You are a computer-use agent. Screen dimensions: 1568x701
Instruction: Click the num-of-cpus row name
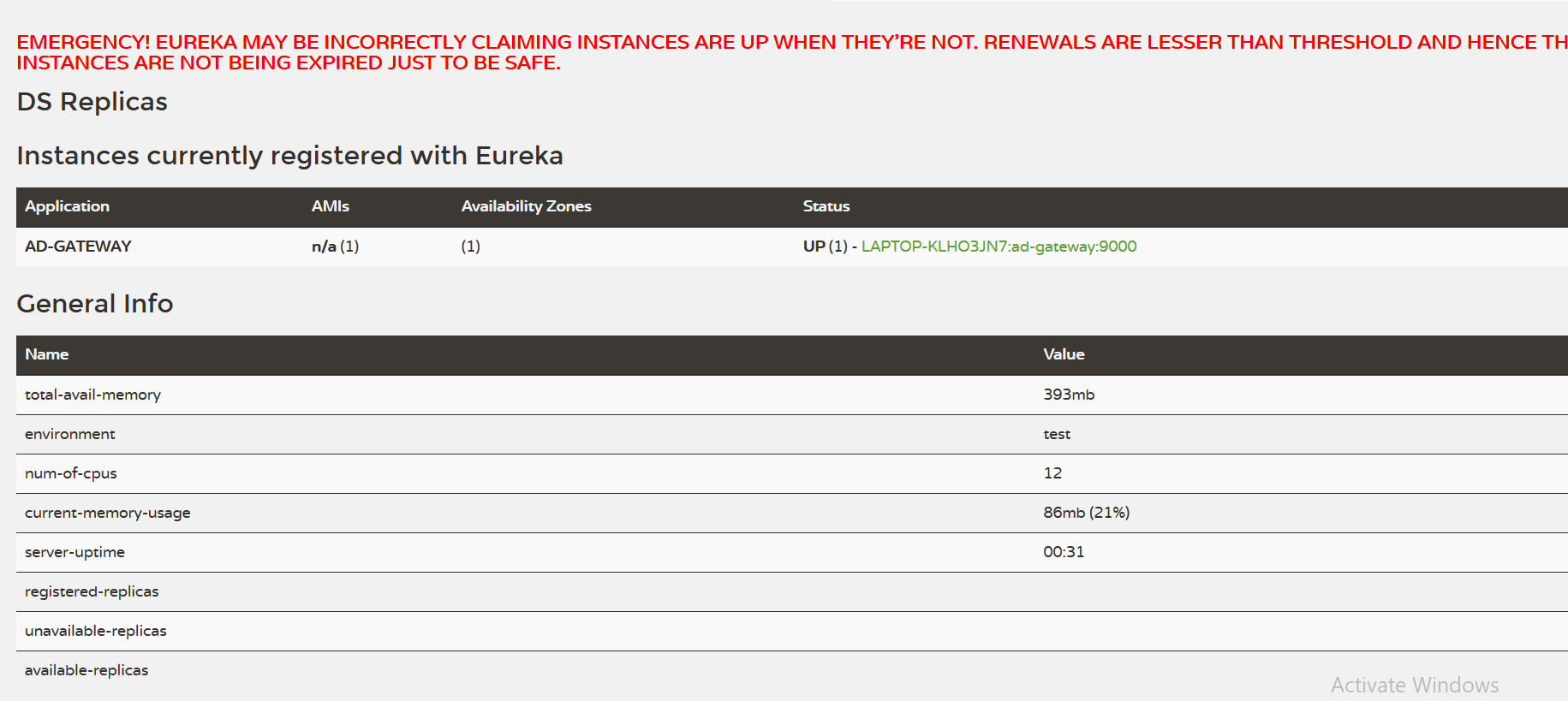coord(71,473)
